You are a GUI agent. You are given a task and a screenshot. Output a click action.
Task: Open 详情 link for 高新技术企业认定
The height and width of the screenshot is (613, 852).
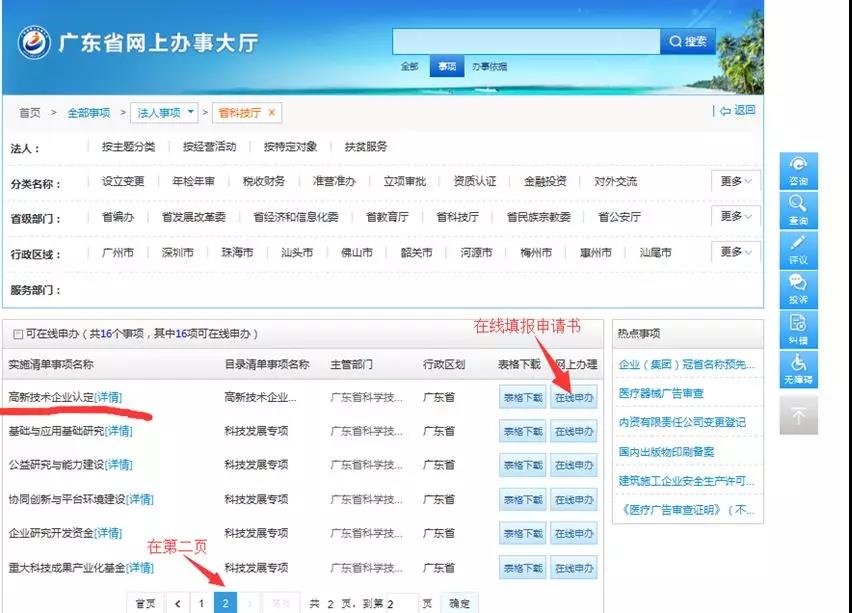point(108,397)
